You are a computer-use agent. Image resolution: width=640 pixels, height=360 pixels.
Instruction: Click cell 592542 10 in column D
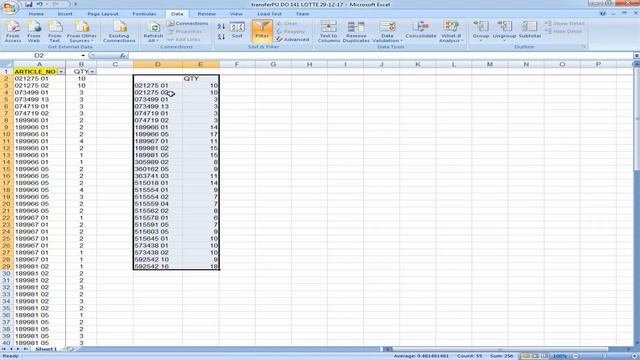[158, 260]
